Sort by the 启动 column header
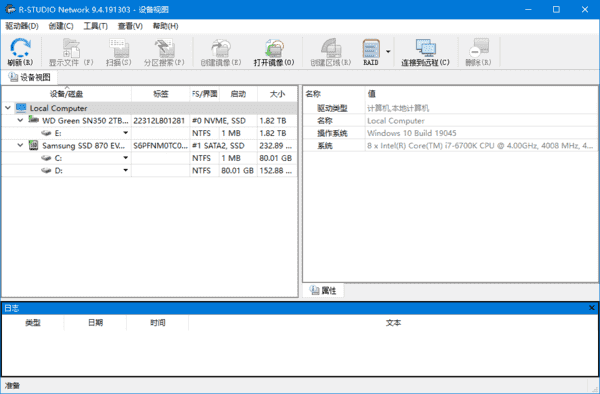This screenshot has width=600, height=394. (x=238, y=94)
